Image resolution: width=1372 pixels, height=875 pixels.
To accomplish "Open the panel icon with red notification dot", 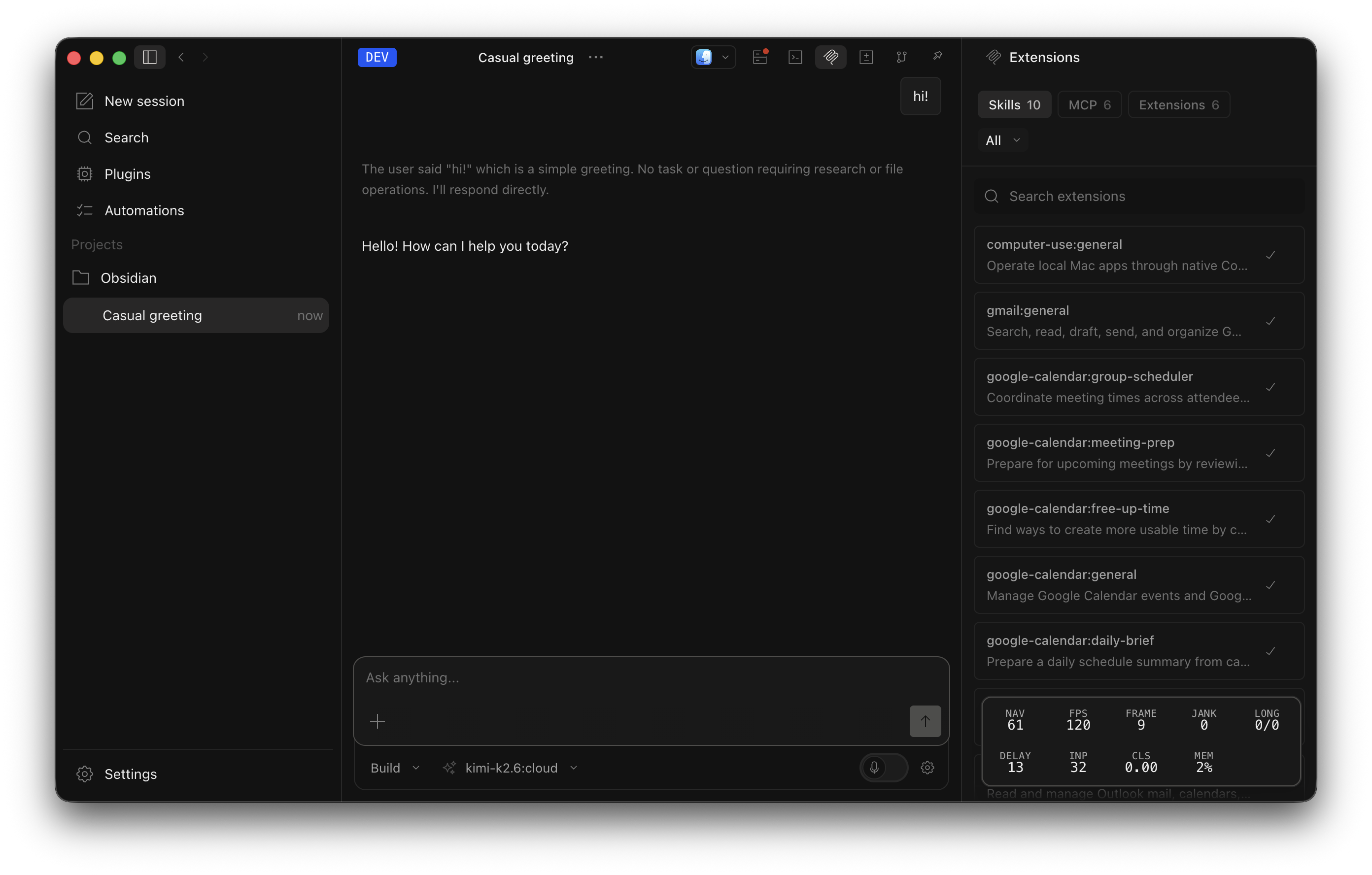I will coord(760,57).
